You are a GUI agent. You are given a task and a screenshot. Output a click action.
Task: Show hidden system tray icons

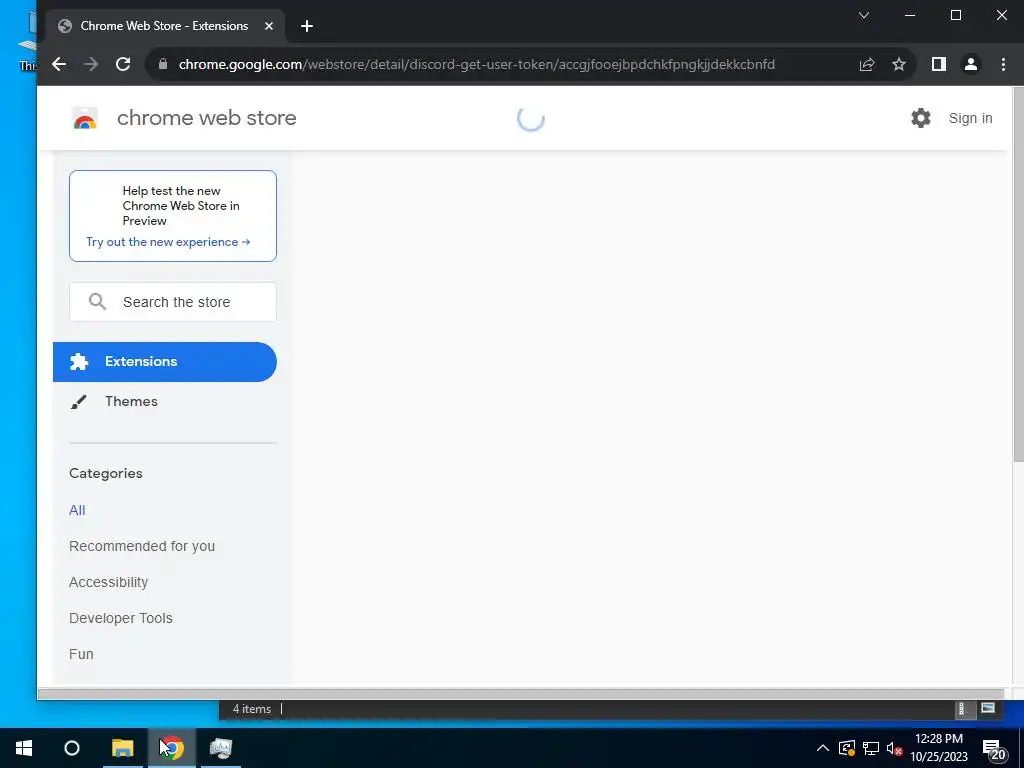(x=823, y=748)
